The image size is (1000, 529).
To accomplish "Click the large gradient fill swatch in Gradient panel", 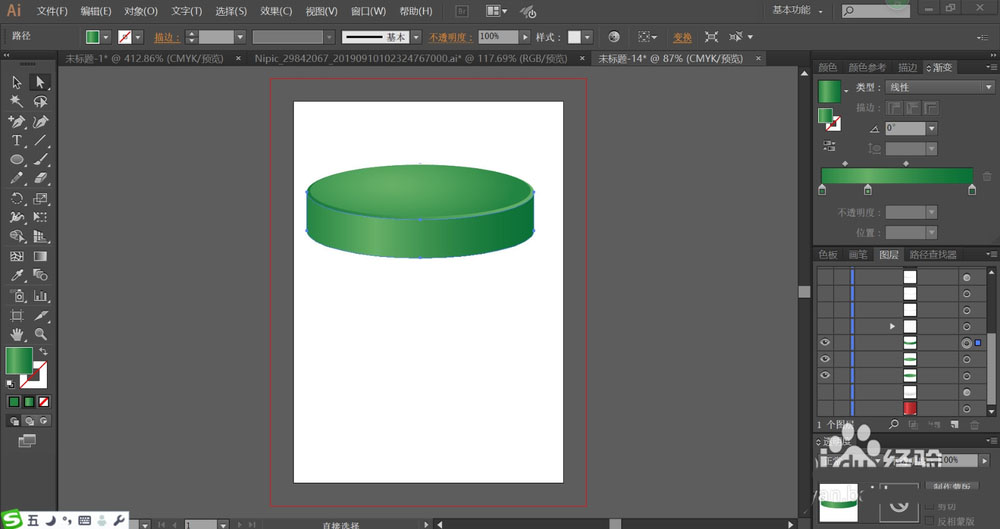I will (829, 91).
